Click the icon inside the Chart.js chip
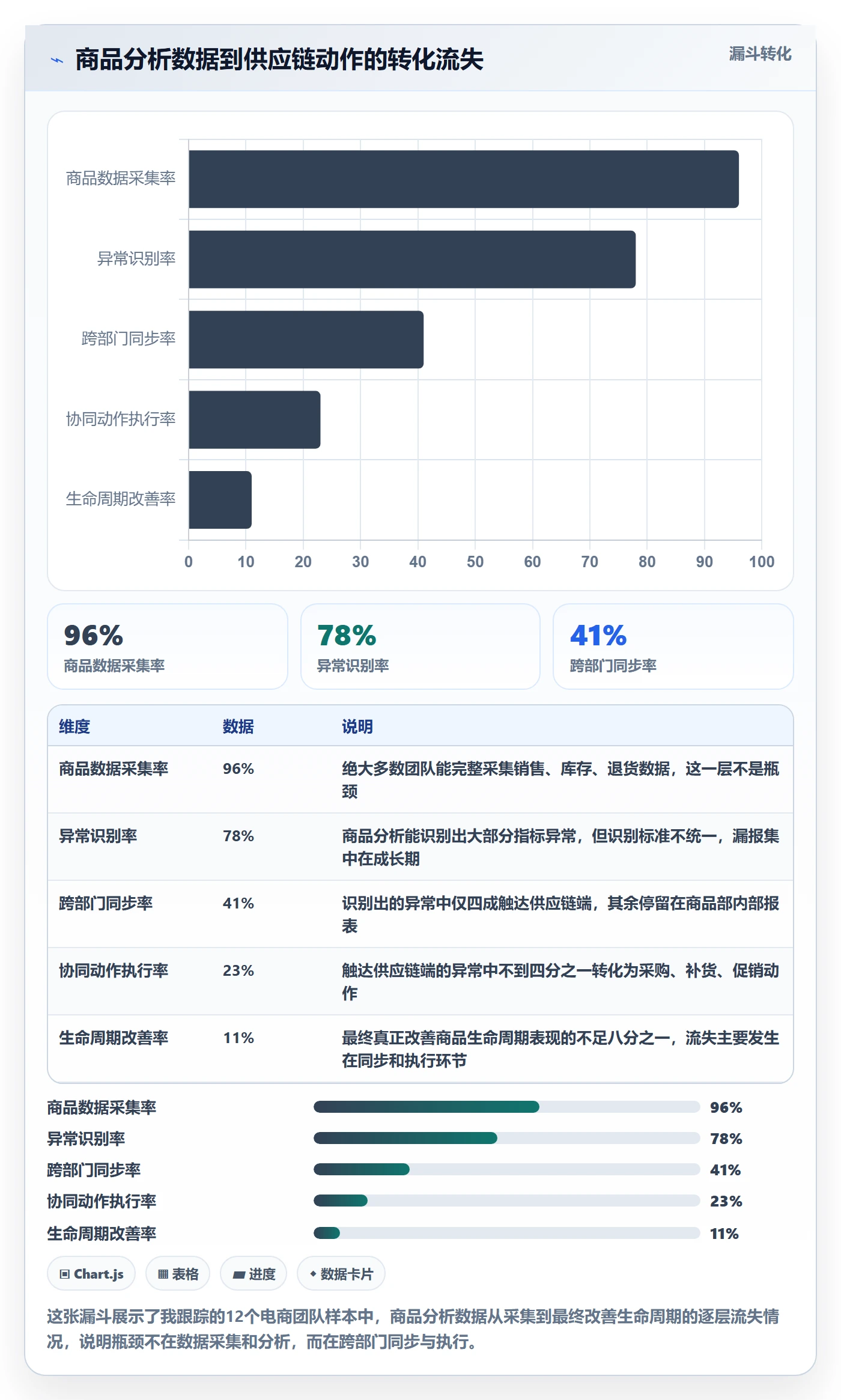841x1400 pixels. click(65, 1274)
